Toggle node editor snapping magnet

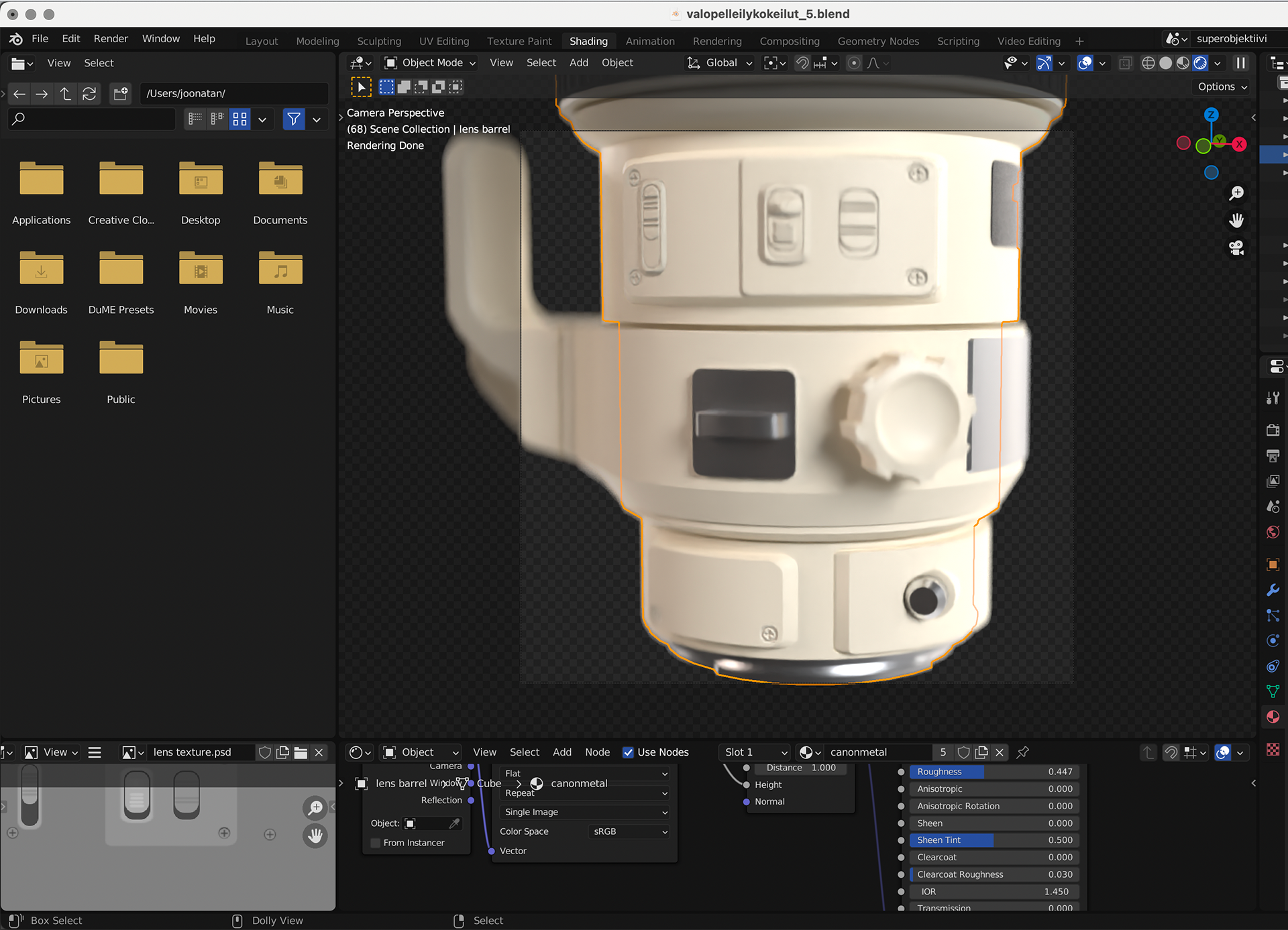coord(1171,752)
